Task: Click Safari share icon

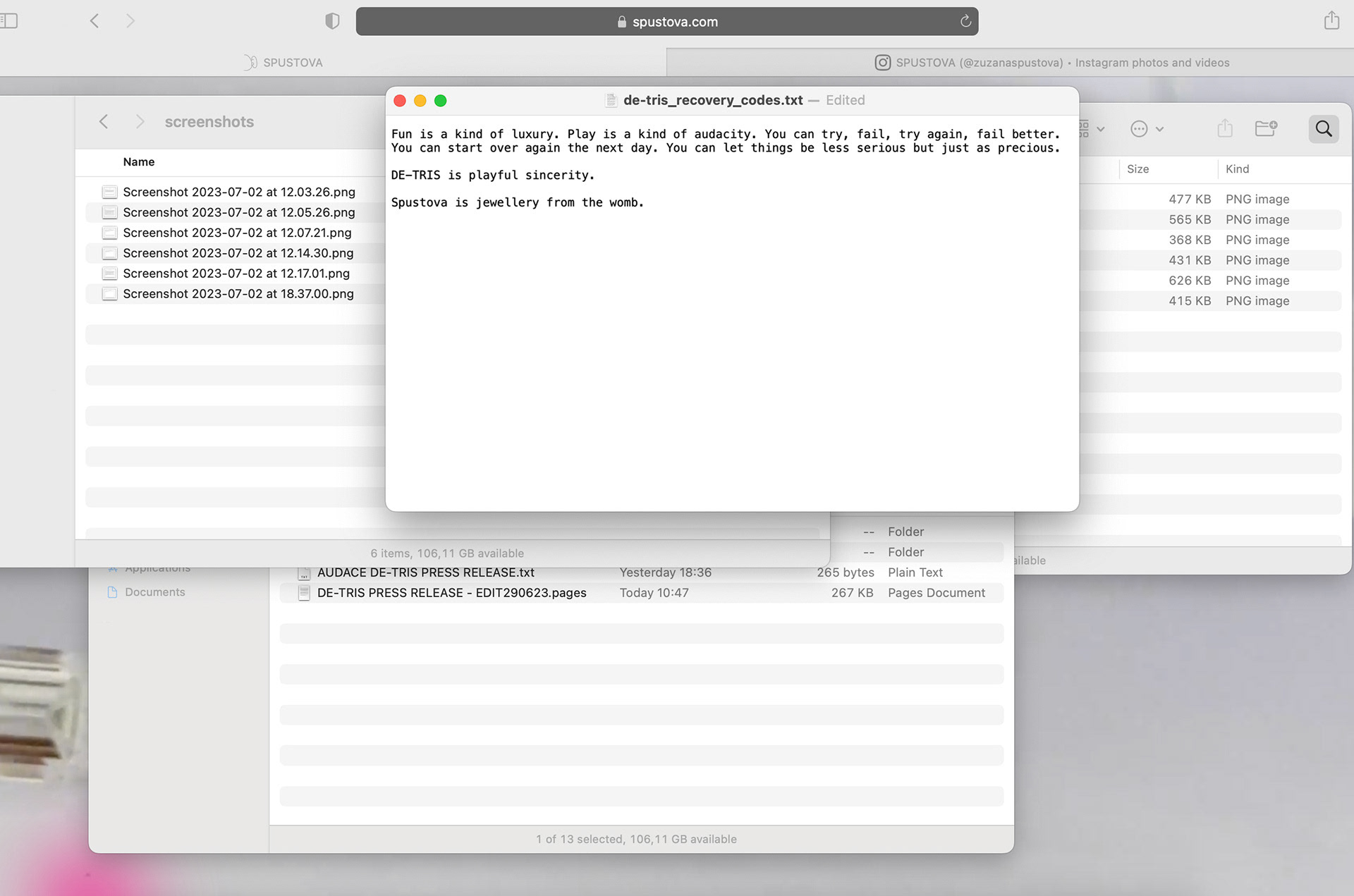Action: point(1331,20)
